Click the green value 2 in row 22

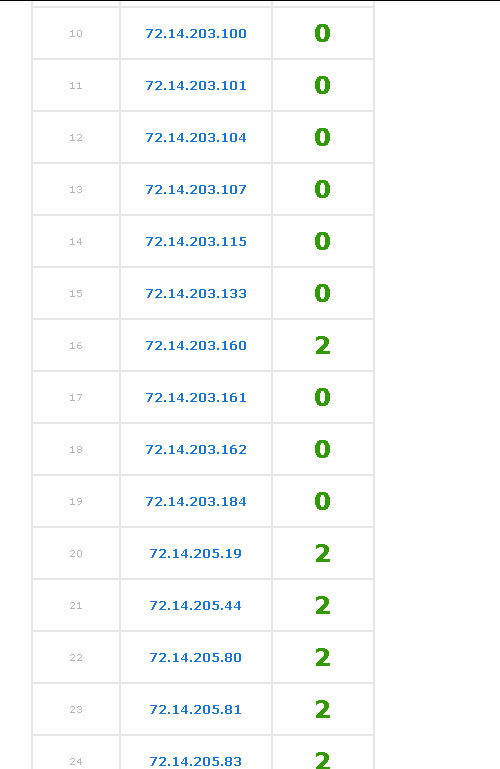pyautogui.click(x=323, y=657)
